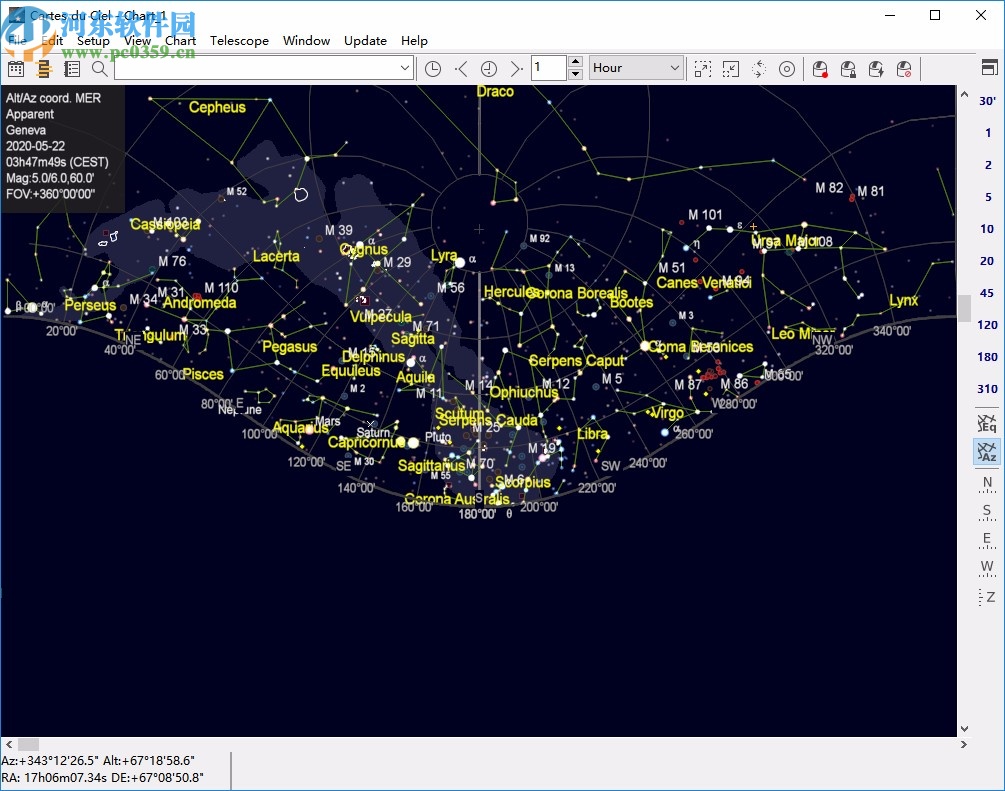The width and height of the screenshot is (1005, 791).
Task: Toggle Equatorial coordinate grid (Eq)
Action: pos(987,423)
